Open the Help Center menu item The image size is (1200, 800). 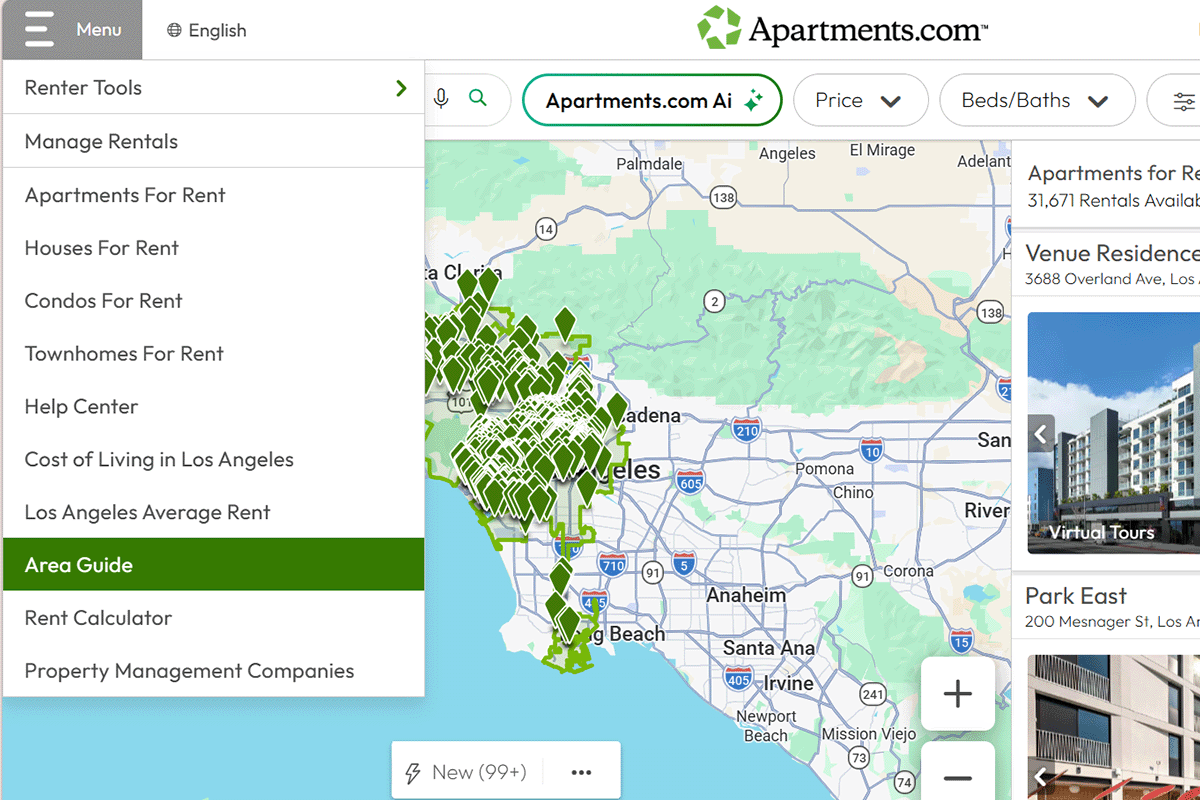tap(213, 407)
